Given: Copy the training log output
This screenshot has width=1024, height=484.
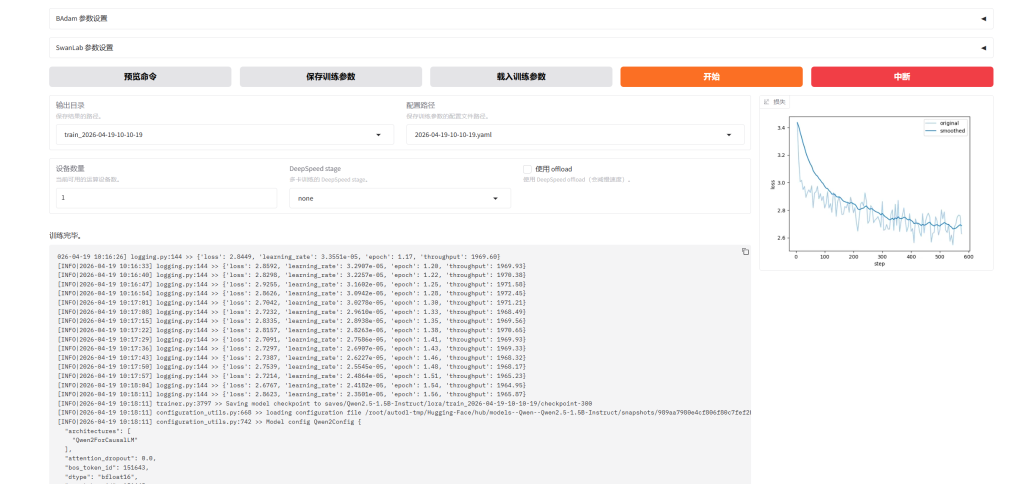Looking at the screenshot, I should 745,252.
